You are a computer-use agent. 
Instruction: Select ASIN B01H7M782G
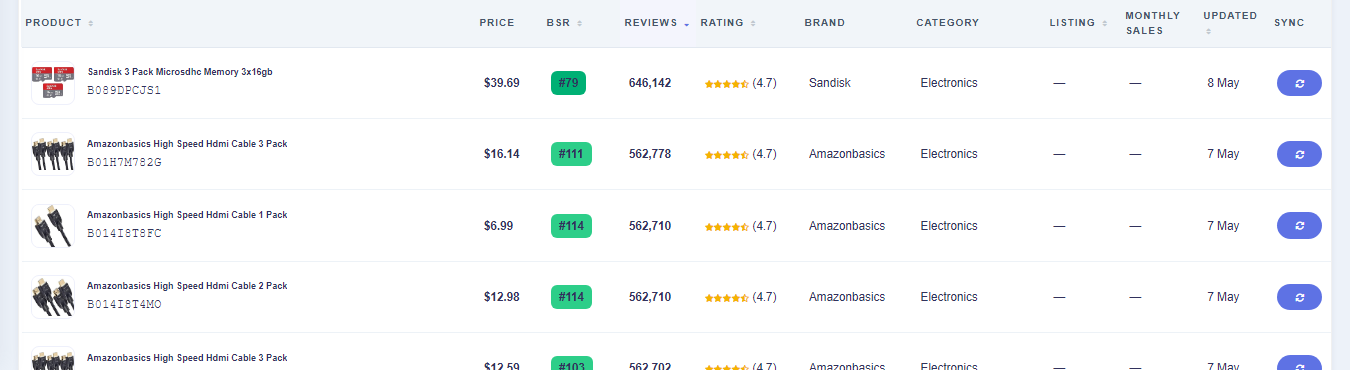pos(124,162)
